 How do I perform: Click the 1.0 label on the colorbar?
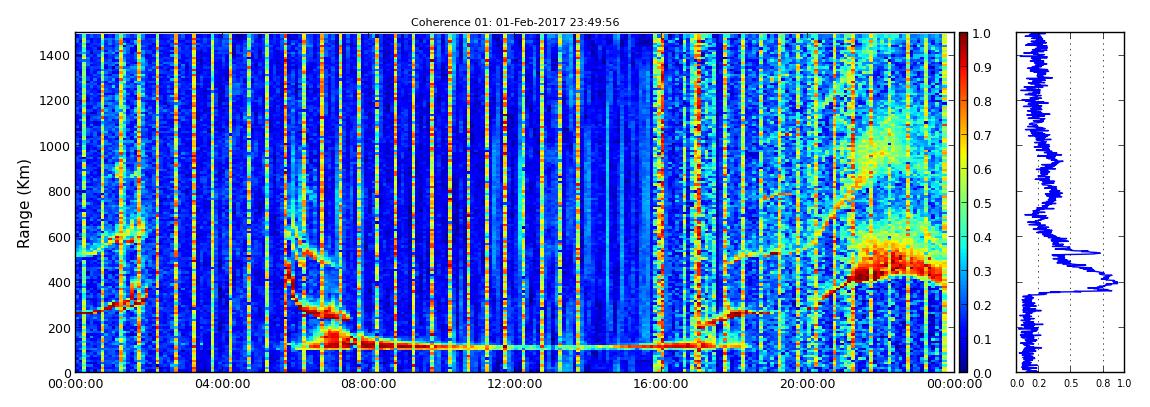983,34
